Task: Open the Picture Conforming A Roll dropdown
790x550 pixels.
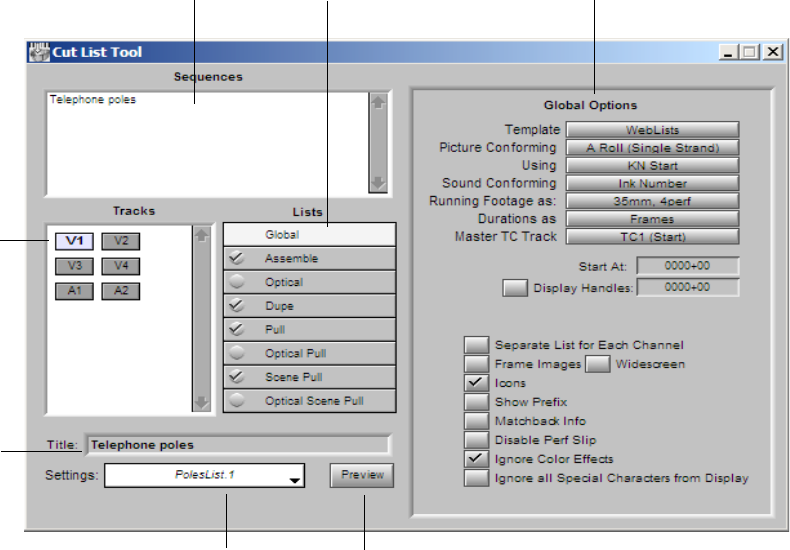Action: tap(652, 148)
